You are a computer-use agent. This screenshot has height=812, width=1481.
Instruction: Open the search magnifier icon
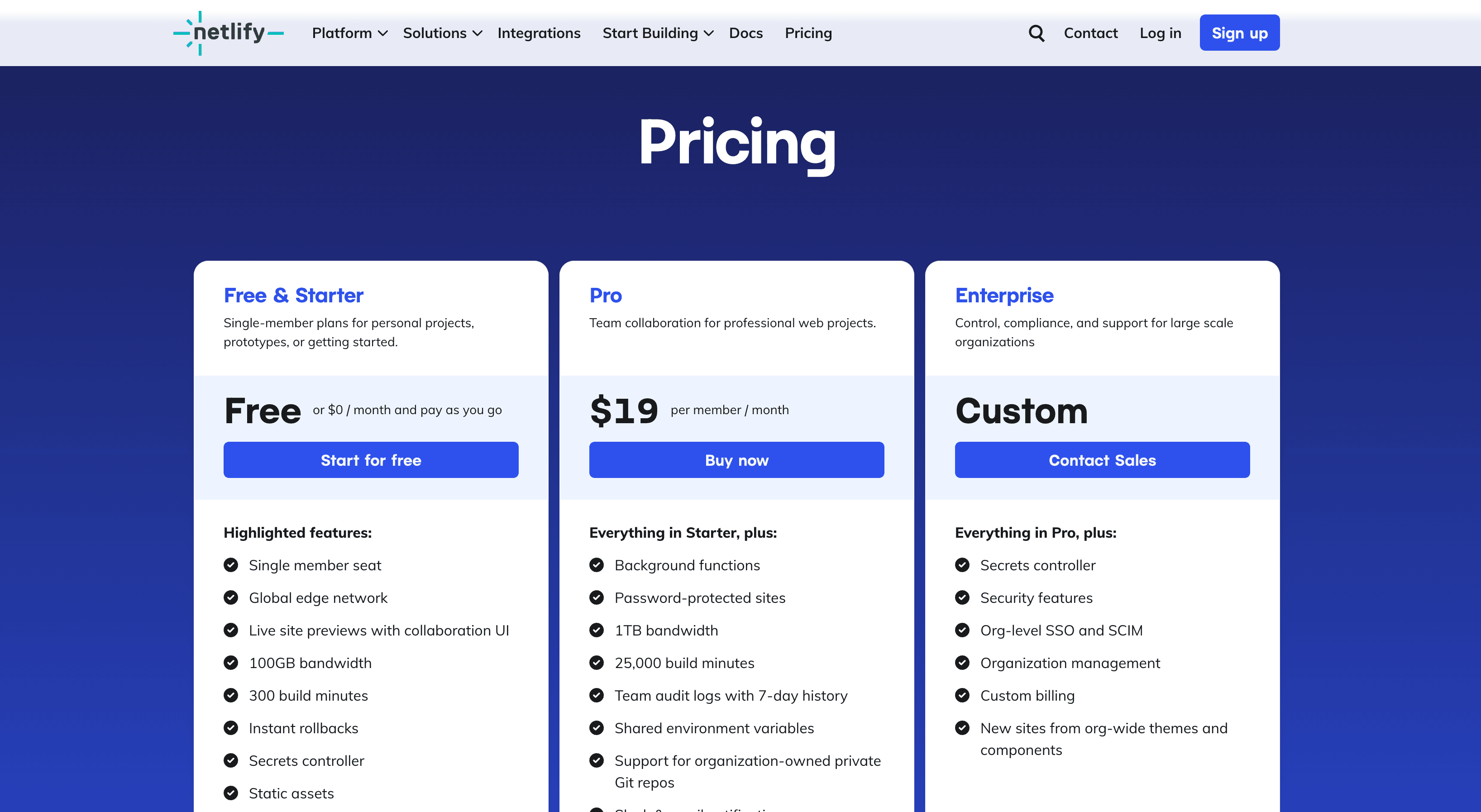(1037, 33)
